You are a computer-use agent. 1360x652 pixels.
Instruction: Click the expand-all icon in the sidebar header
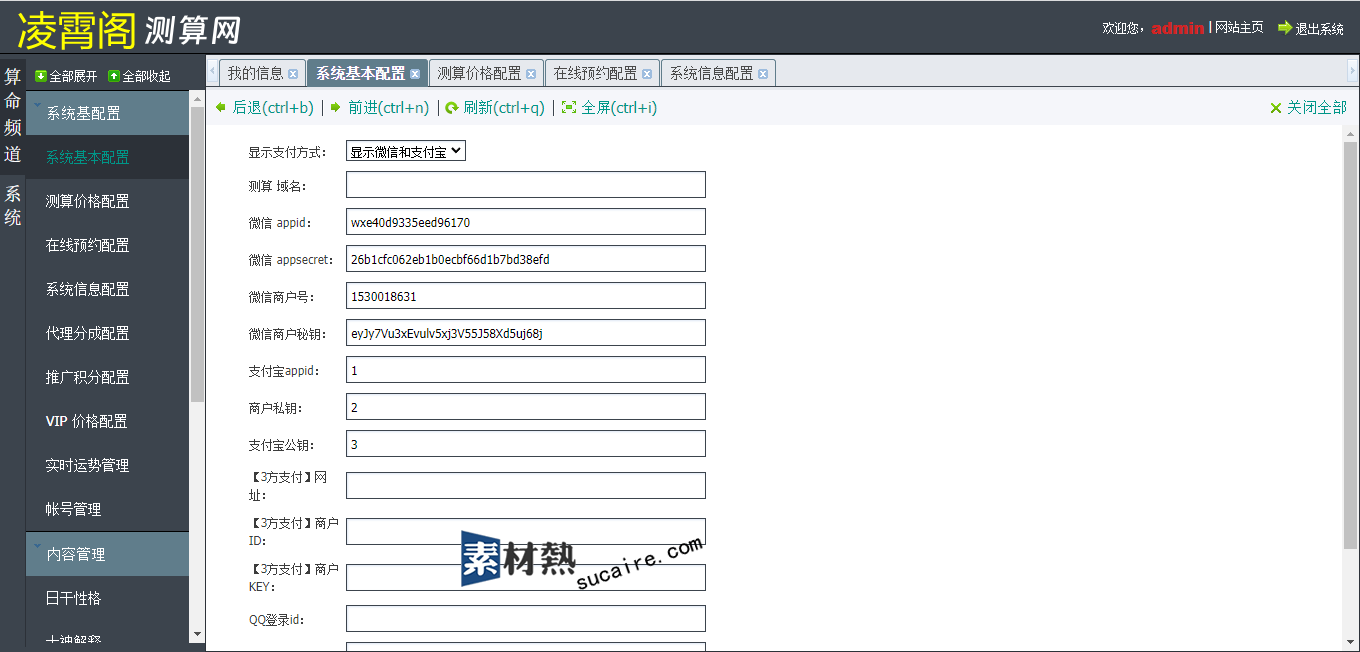[41, 76]
